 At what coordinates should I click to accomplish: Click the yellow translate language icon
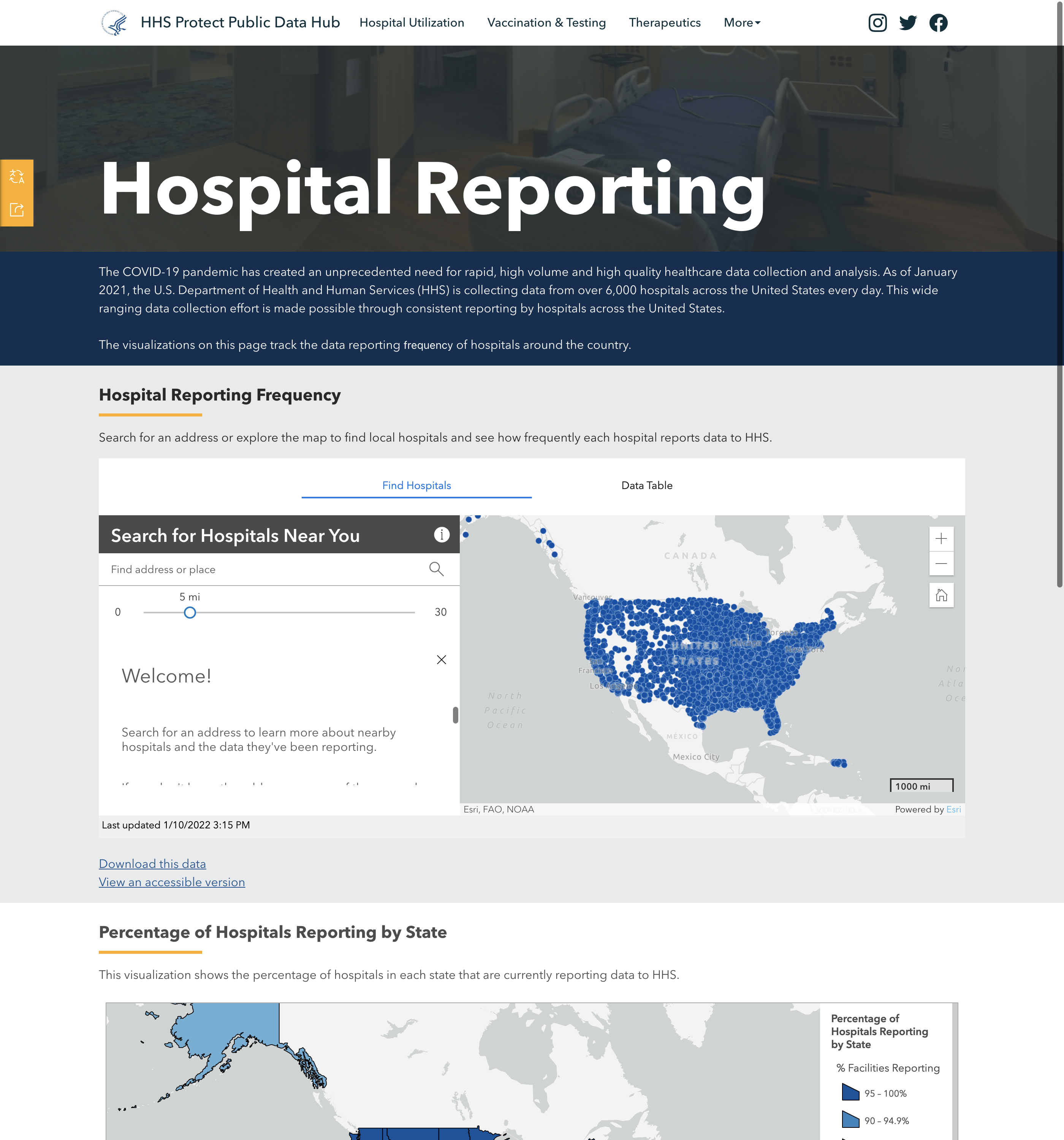17,176
